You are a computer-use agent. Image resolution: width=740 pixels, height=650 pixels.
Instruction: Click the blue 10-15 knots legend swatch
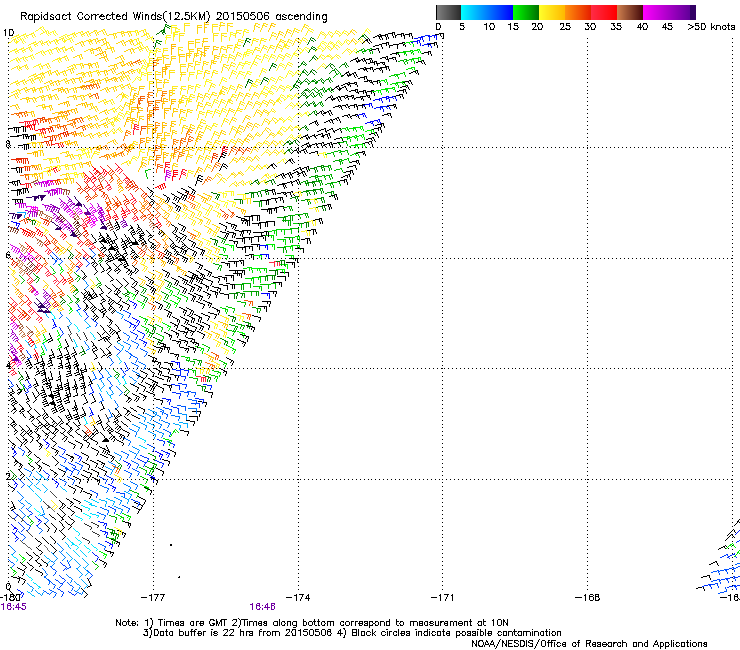pyautogui.click(x=500, y=12)
